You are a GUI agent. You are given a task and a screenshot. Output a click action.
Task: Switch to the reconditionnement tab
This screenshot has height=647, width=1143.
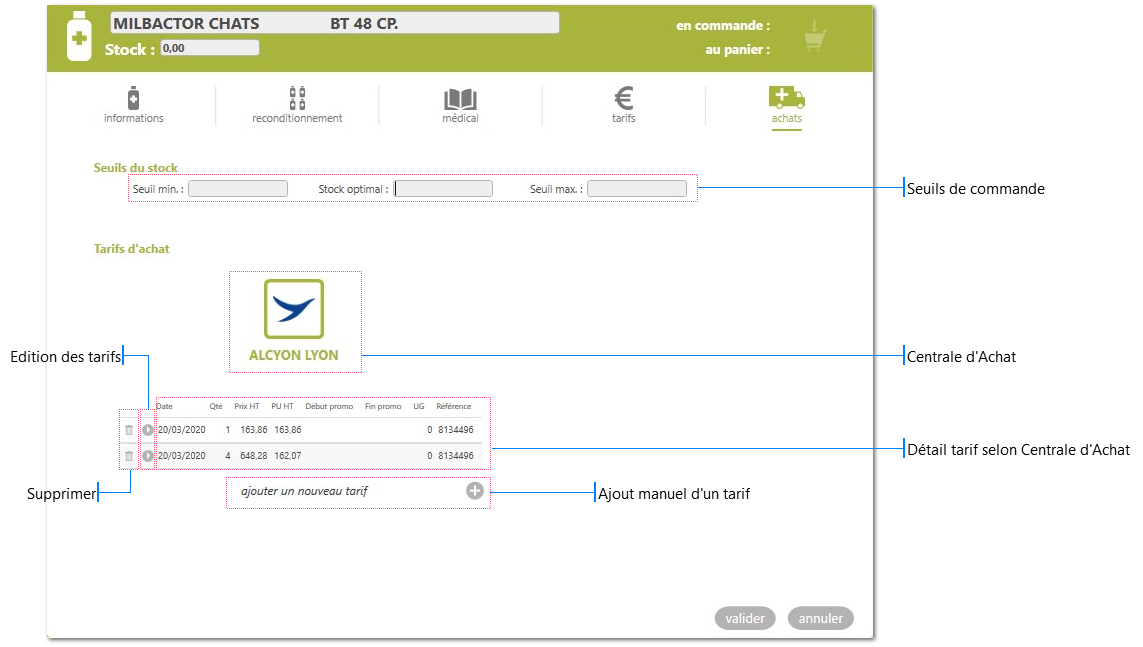(x=297, y=106)
